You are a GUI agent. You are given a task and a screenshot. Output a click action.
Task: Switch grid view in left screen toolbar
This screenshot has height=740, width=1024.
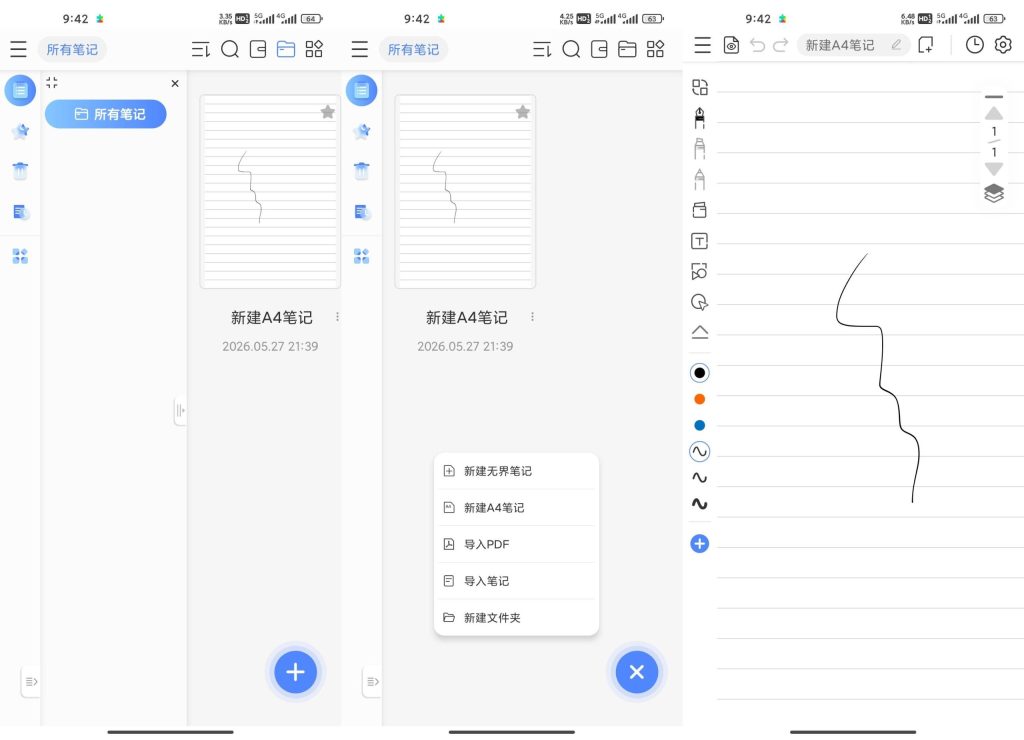click(314, 49)
